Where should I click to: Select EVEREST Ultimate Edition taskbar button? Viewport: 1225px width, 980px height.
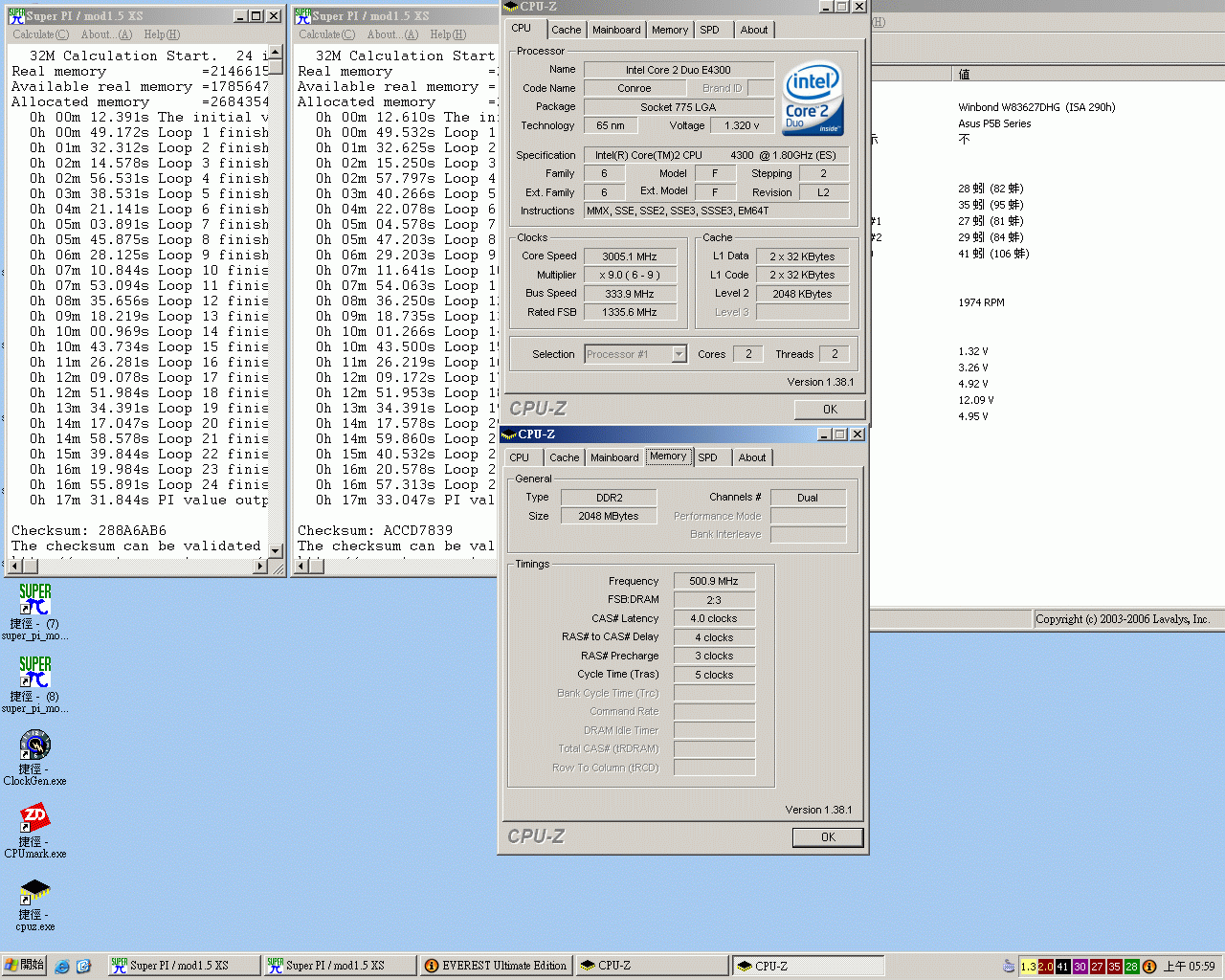(x=496, y=966)
